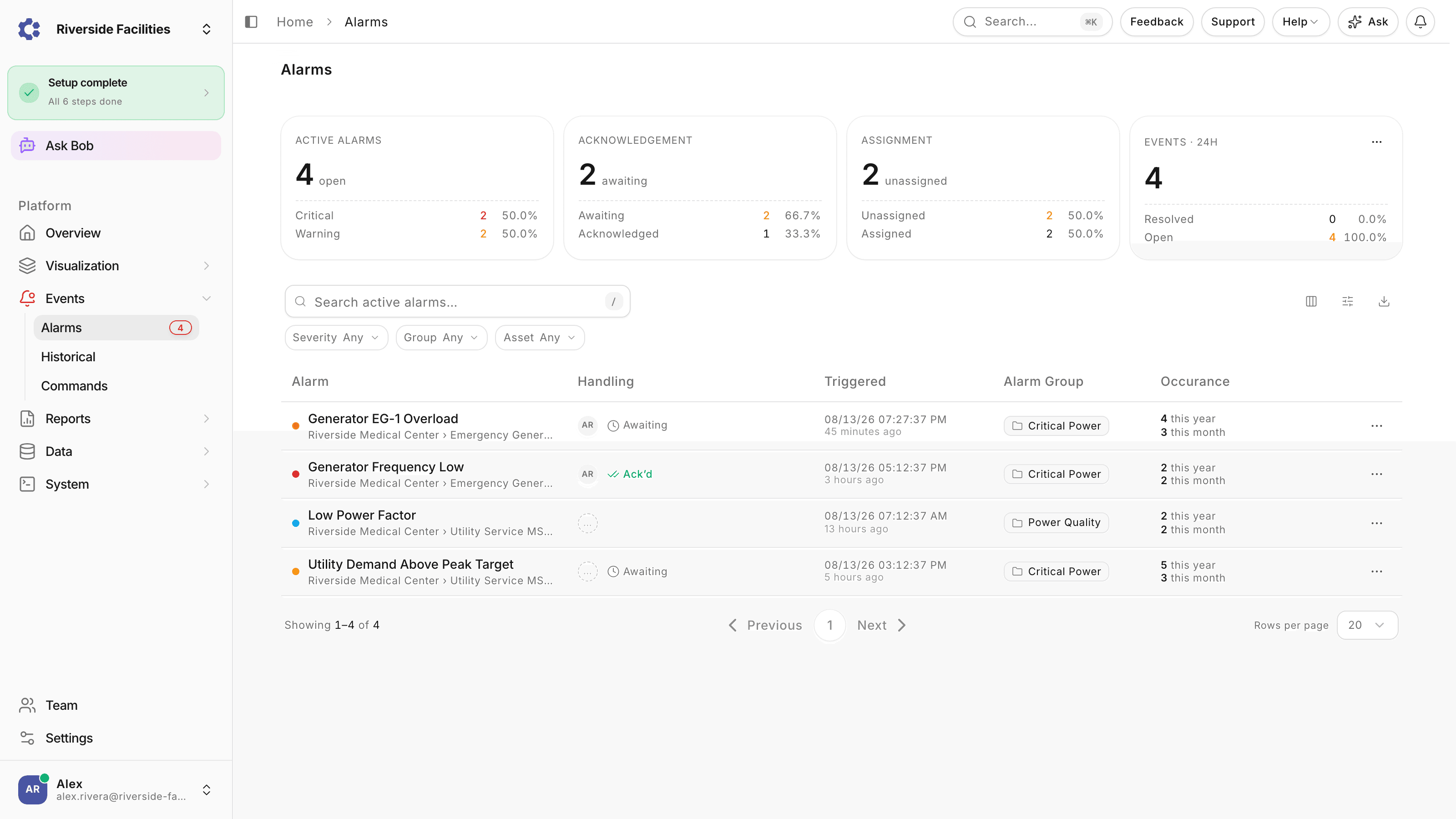Open Settings from the sidebar
The image size is (1456, 819).
point(116,738)
